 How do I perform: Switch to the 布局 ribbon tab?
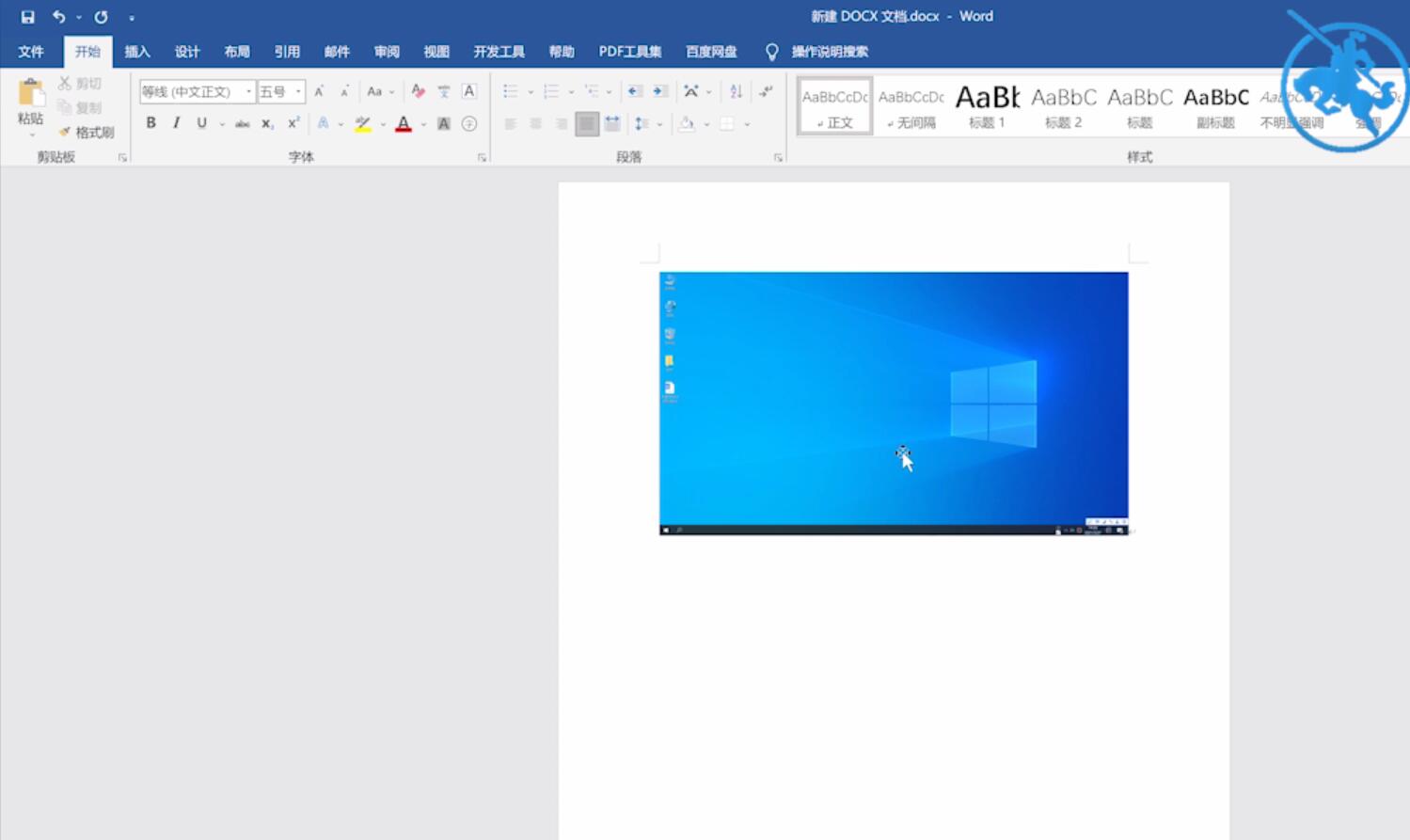pyautogui.click(x=237, y=52)
